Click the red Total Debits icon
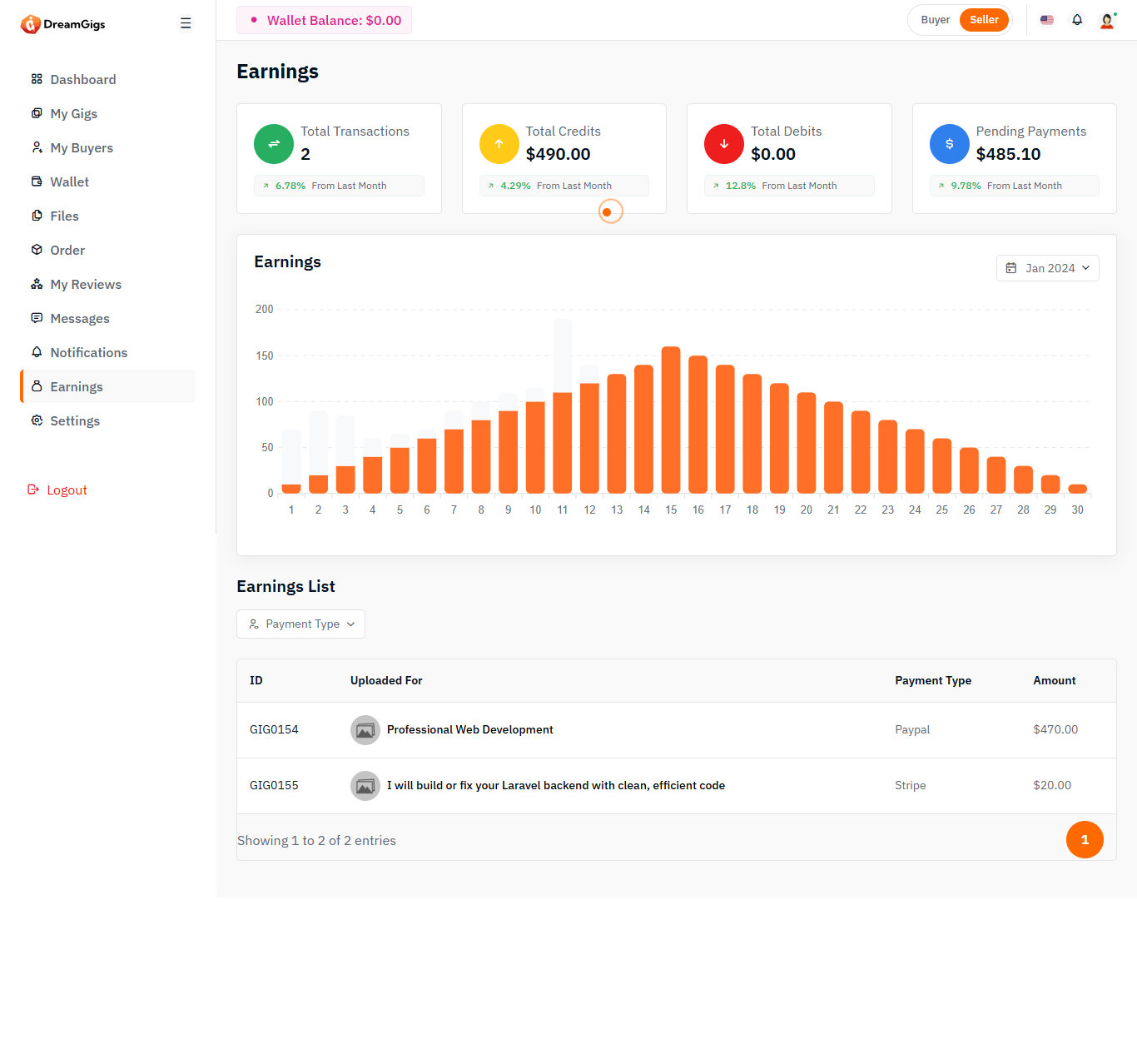Screen dimensions: 1137x1064 [x=724, y=144]
